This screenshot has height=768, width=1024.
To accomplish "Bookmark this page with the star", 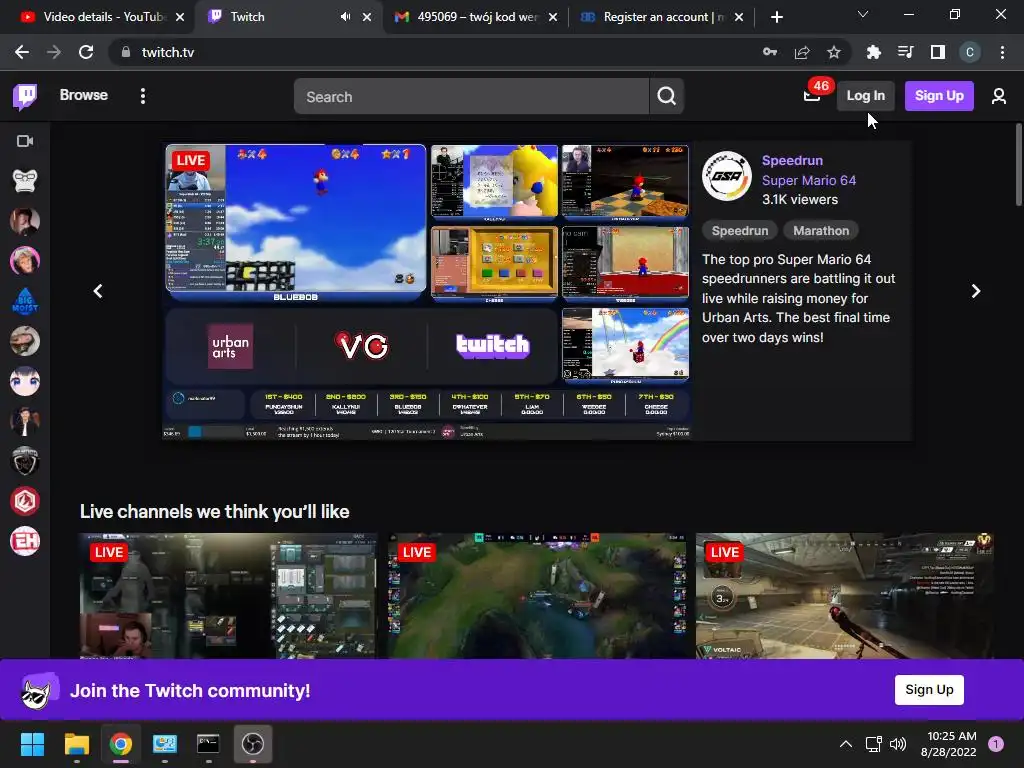I will [x=834, y=52].
